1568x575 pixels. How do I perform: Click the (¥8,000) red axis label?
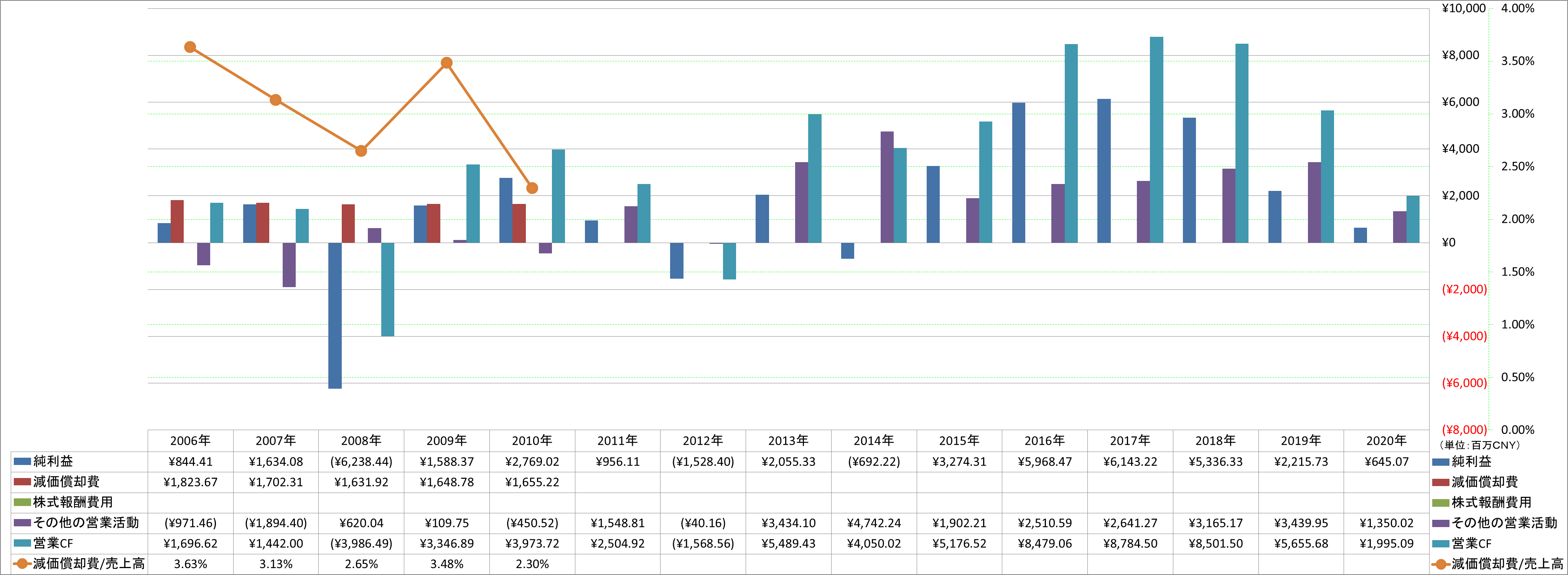tap(1464, 430)
